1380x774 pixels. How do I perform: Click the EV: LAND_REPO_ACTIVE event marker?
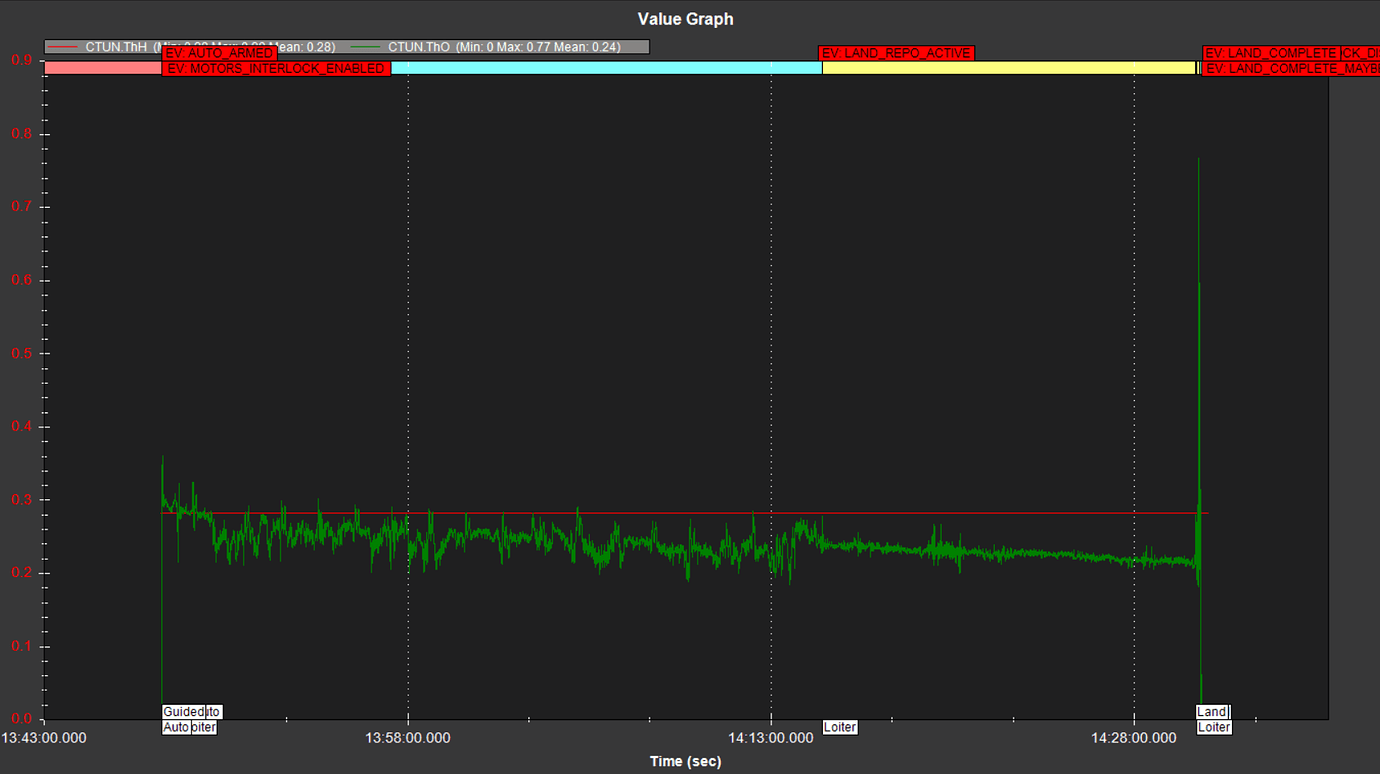click(895, 53)
